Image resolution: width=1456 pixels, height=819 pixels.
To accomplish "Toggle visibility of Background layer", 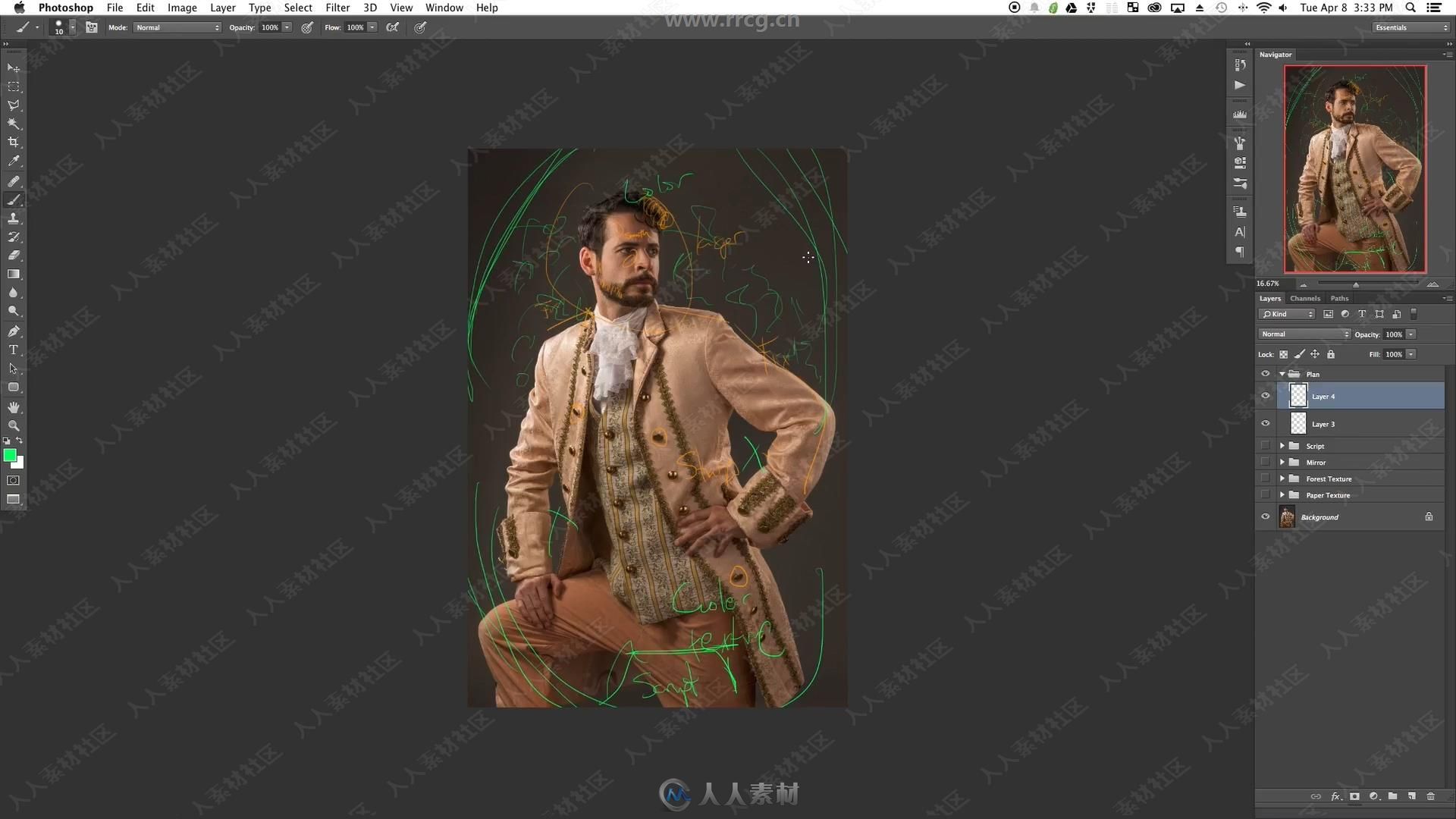I will [x=1265, y=517].
